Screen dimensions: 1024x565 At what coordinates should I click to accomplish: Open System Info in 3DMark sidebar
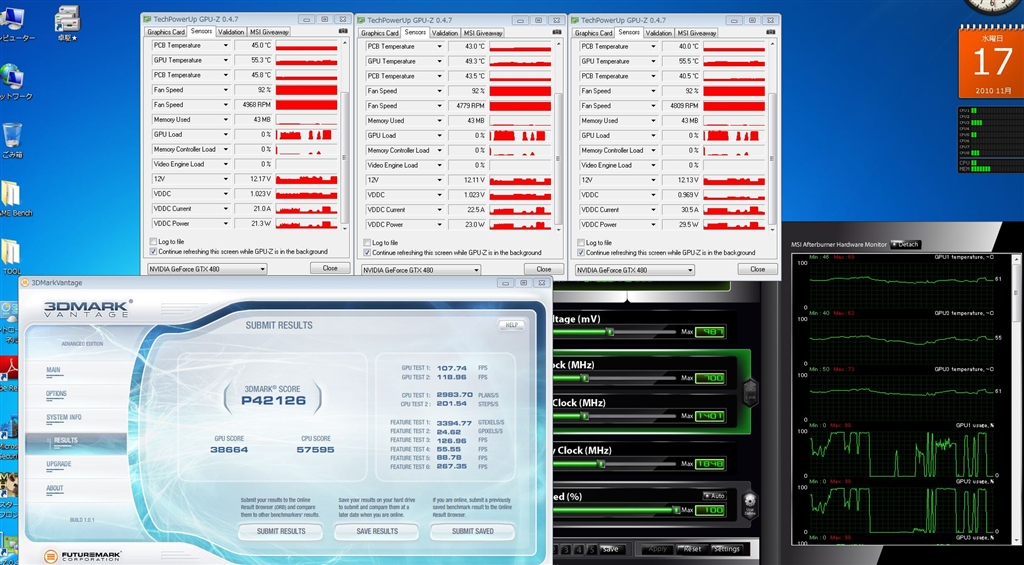(63, 417)
